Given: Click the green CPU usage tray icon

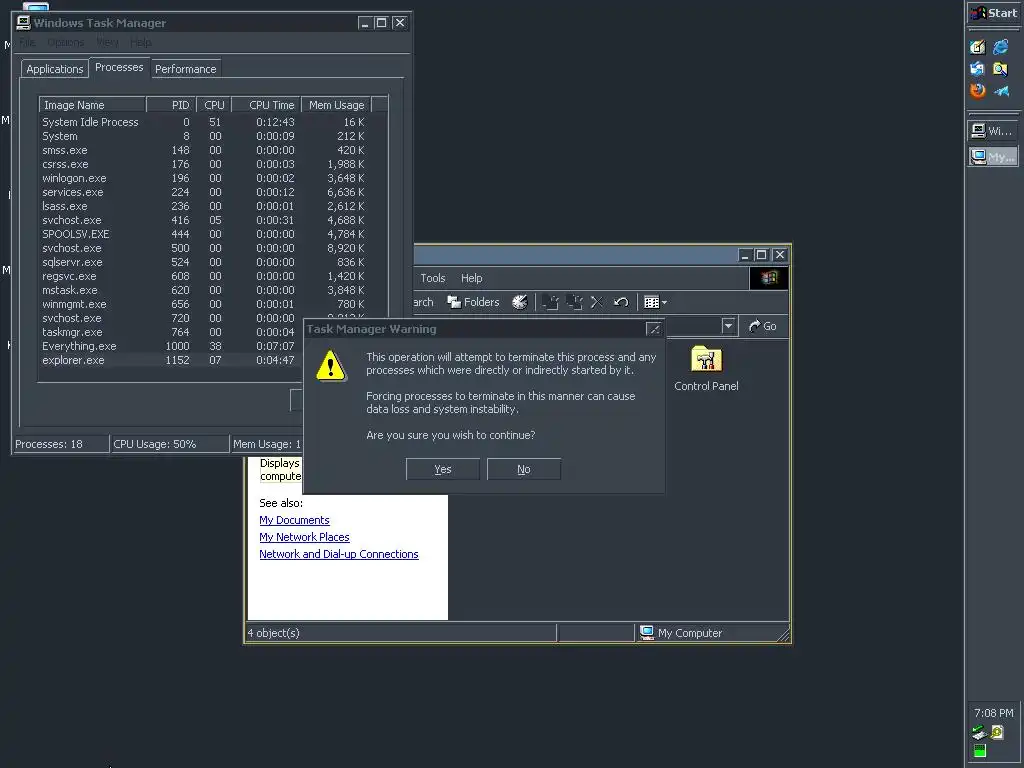Looking at the screenshot, I should point(980,751).
